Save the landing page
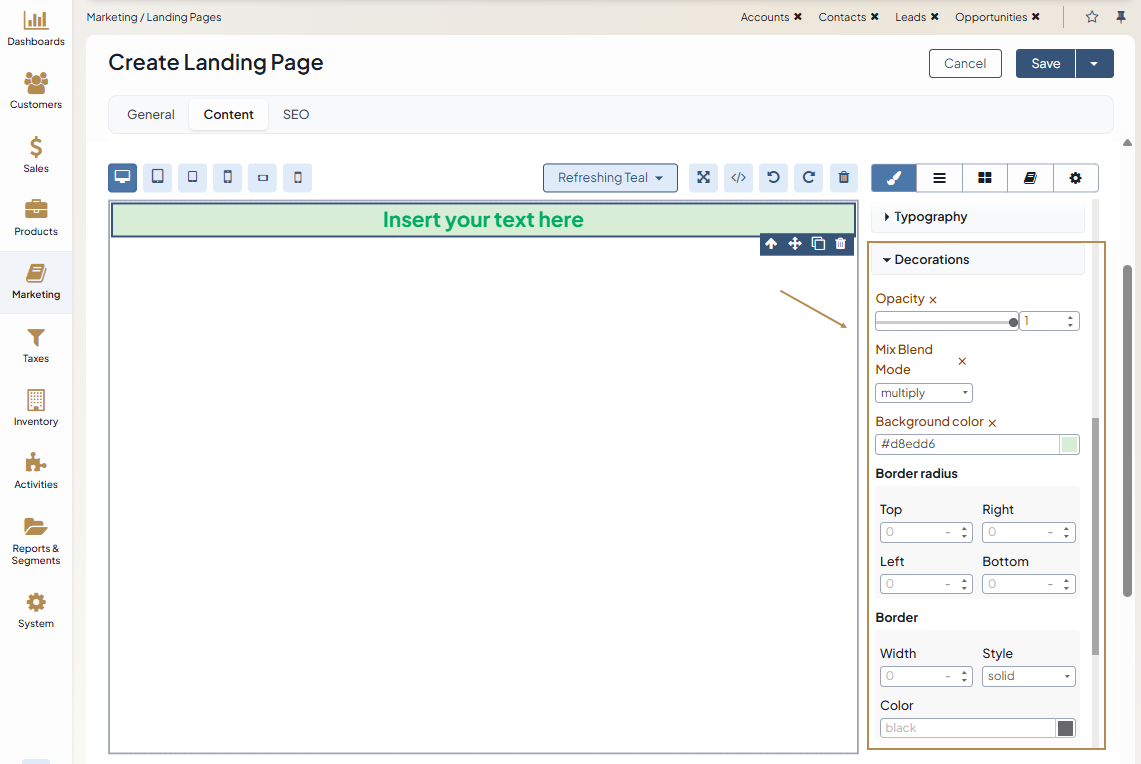The width and height of the screenshot is (1141, 764). click(1045, 63)
